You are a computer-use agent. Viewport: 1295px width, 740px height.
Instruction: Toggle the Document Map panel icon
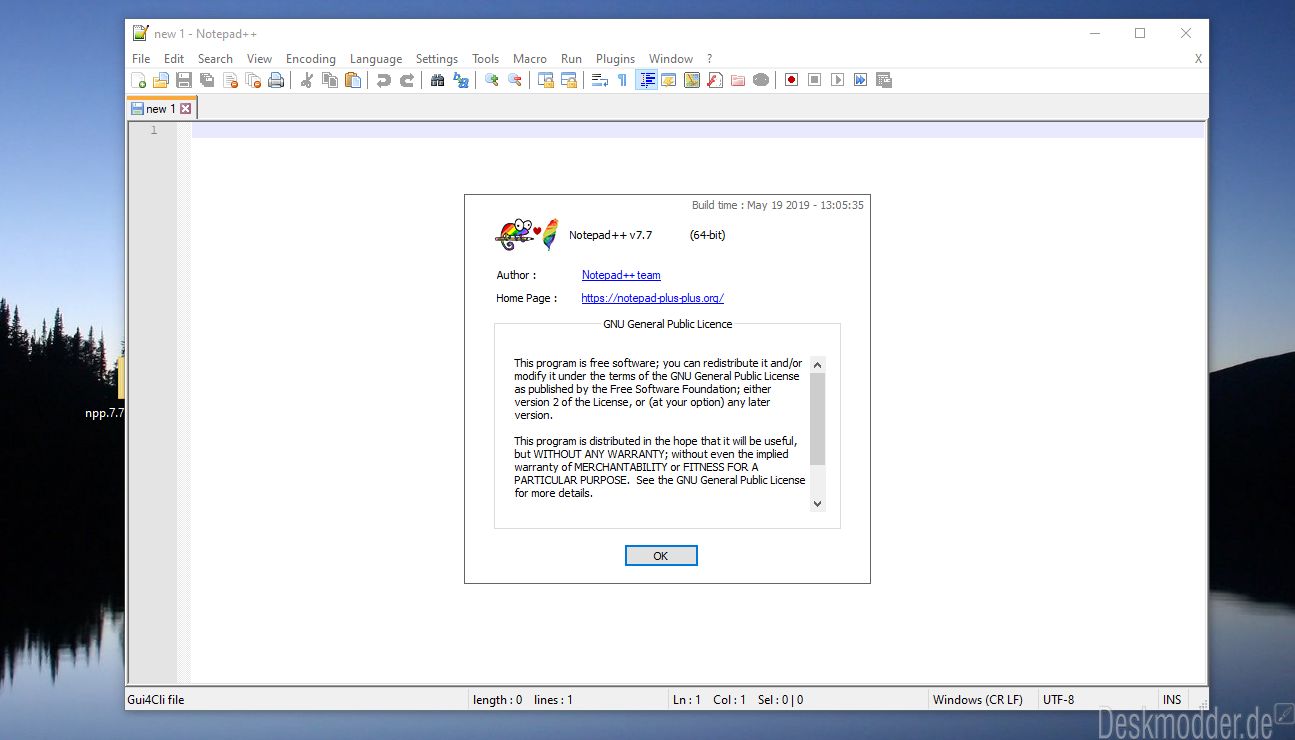click(692, 80)
